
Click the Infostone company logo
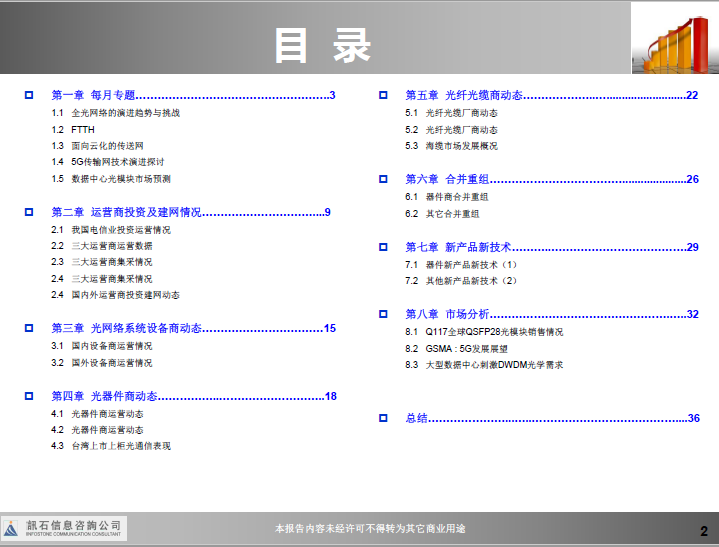(64, 528)
